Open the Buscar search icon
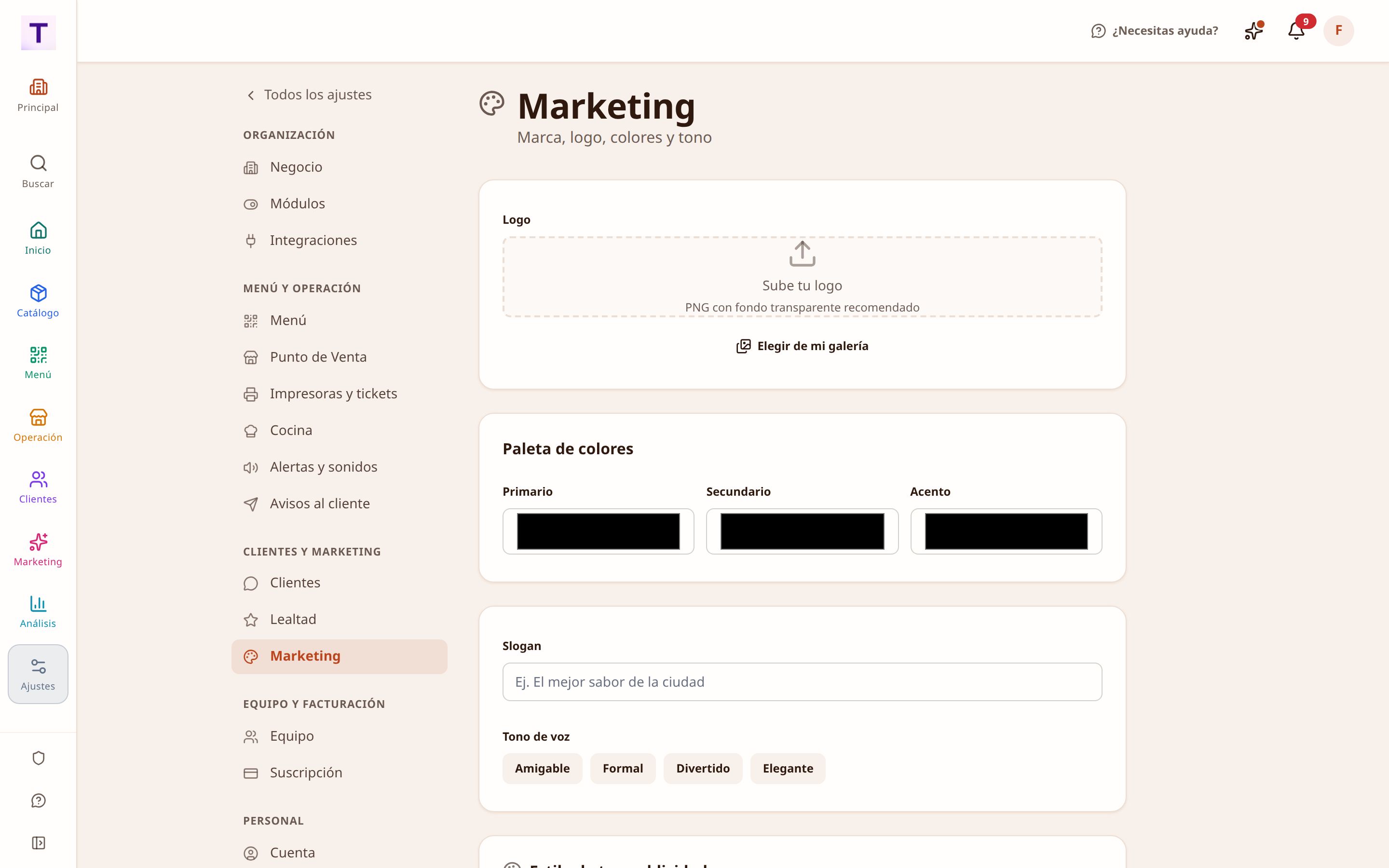The height and width of the screenshot is (868, 1389). [x=38, y=172]
